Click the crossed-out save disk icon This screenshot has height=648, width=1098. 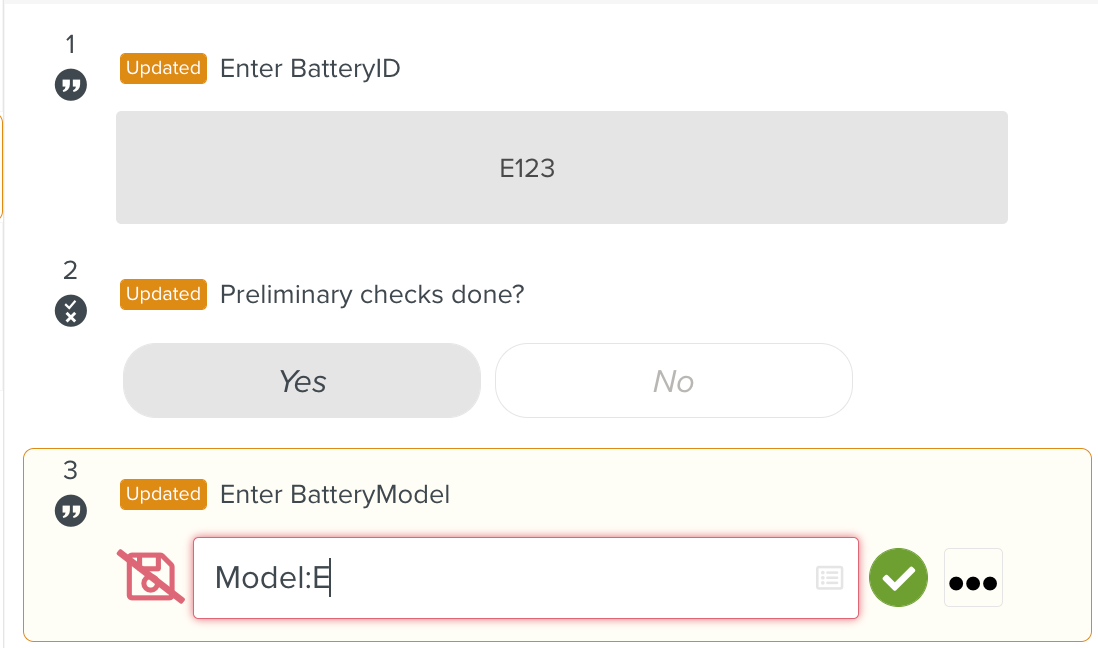tap(151, 577)
